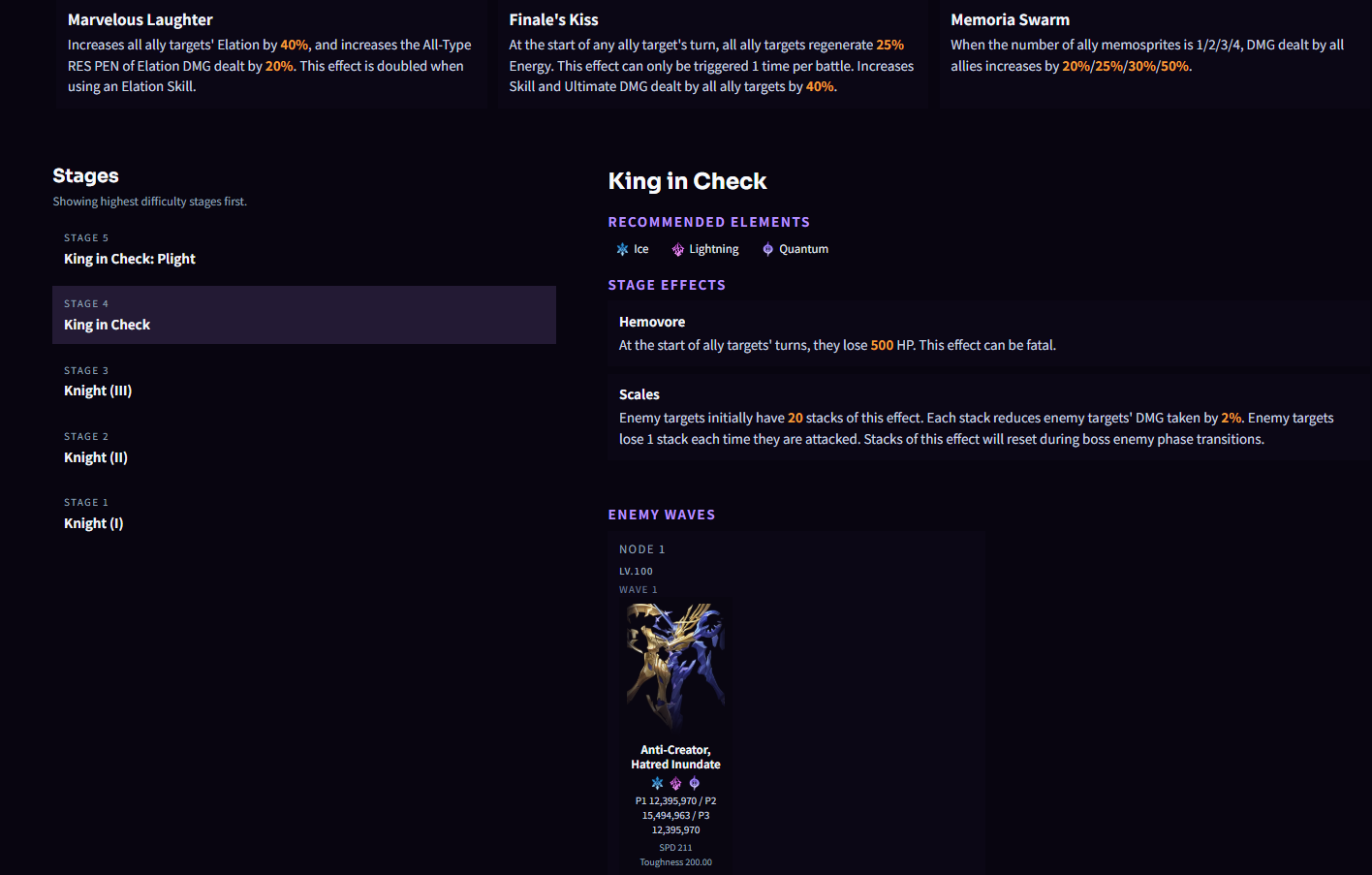1372x875 pixels.
Task: Click the Node 1 enemy wave heading
Action: 642,549
